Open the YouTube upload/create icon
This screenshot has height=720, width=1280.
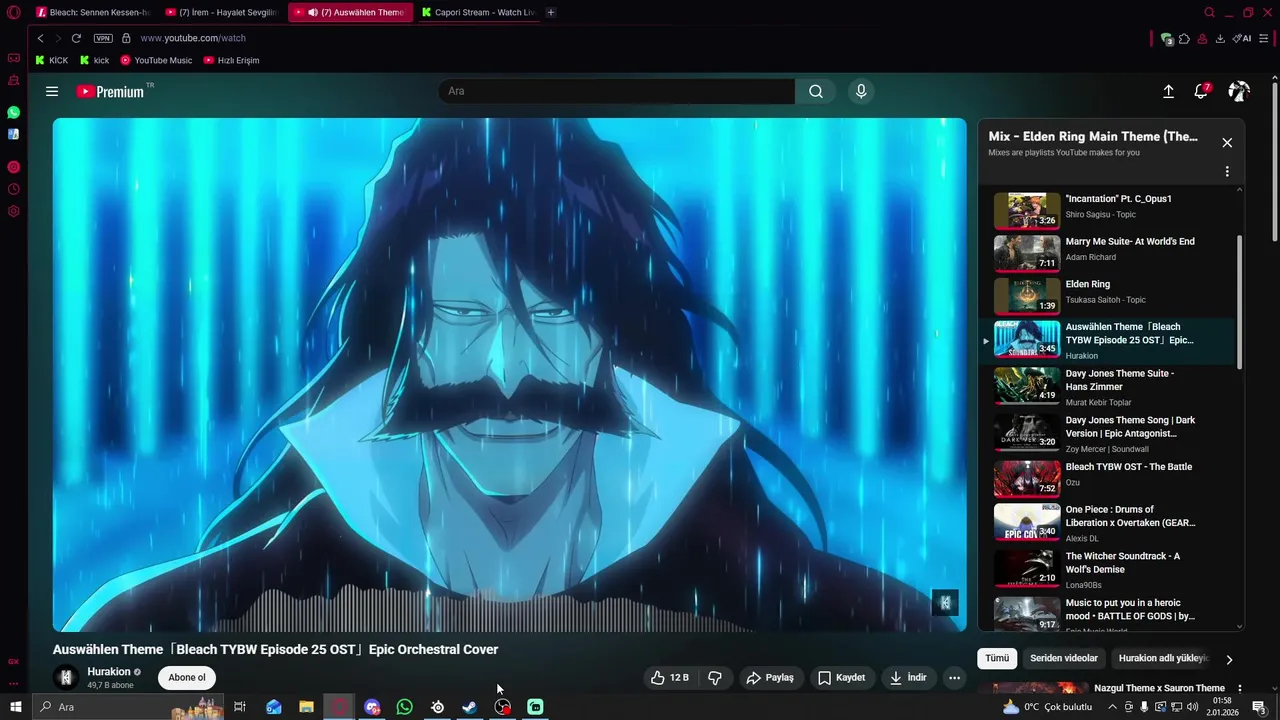point(1168,91)
